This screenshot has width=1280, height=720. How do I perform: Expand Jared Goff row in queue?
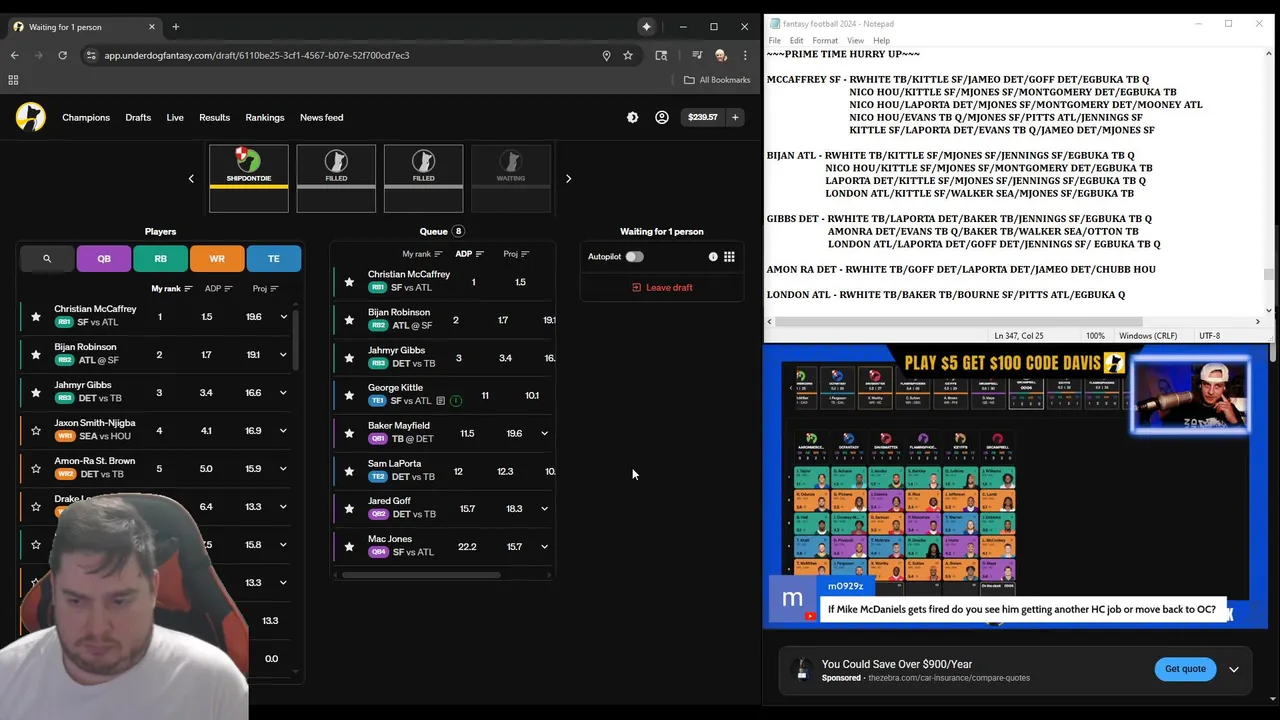[x=544, y=509]
